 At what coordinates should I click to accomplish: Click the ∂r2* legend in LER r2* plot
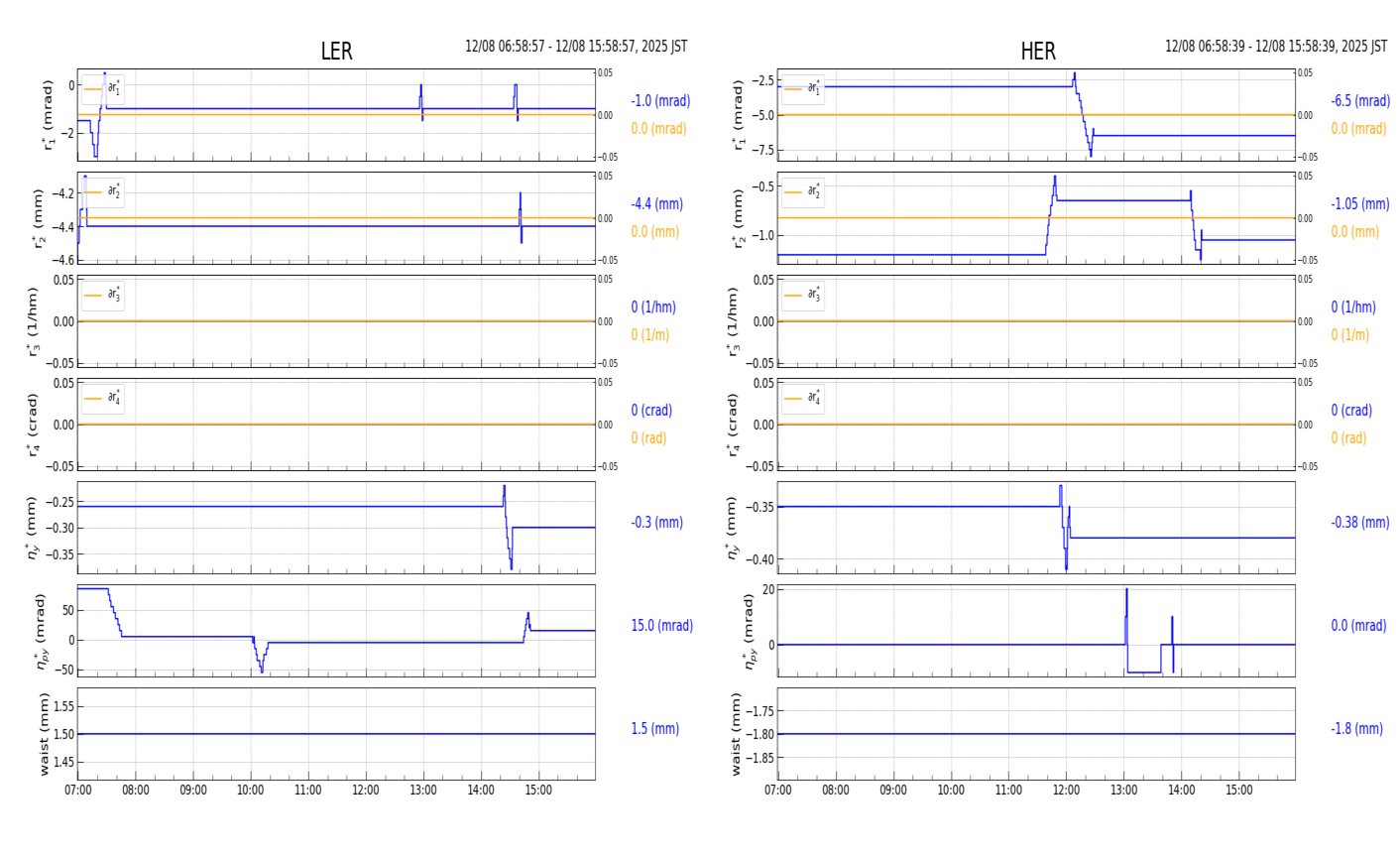point(103,192)
